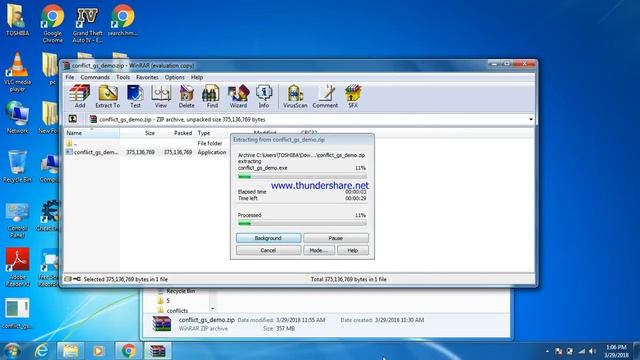
Task: Open the media player taskbar icon
Action: point(99,351)
